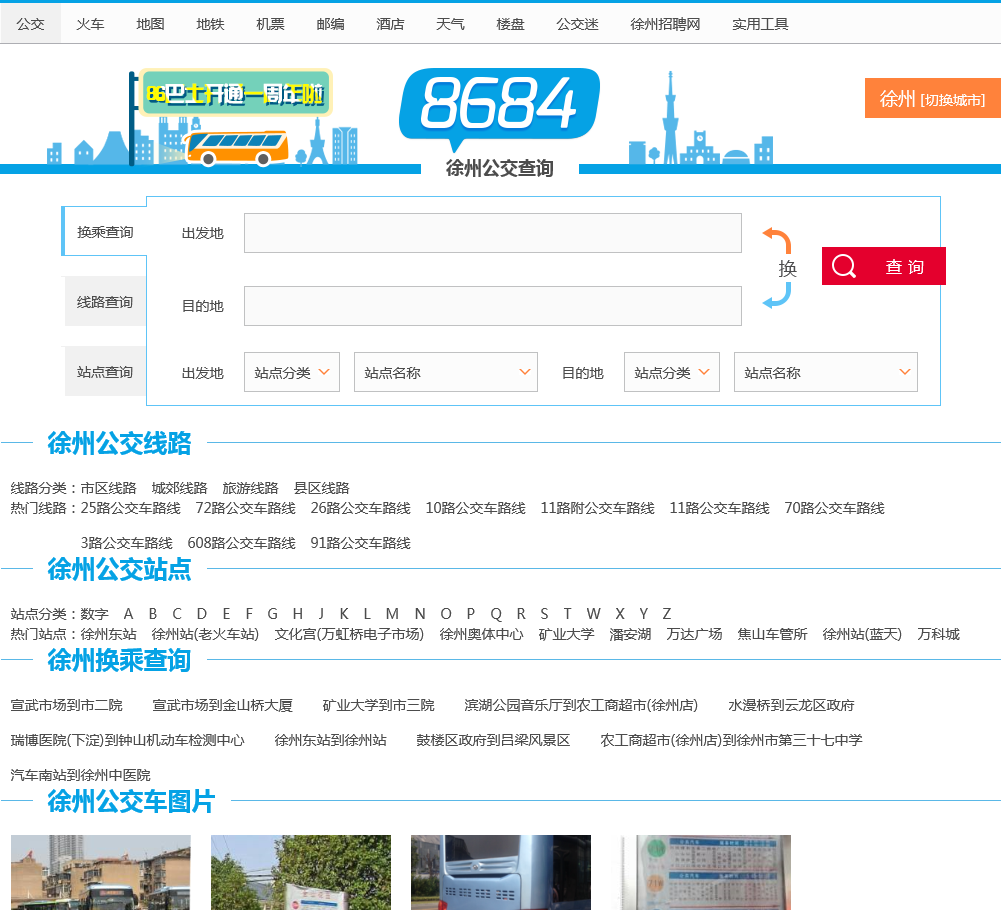Open the 县区线路 category link

tap(321, 489)
